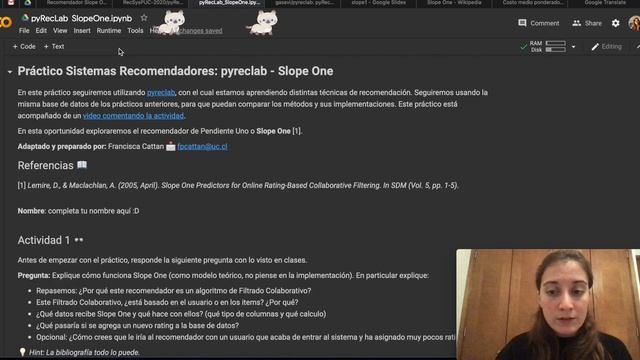Click the bullet '¿Qué datos recibe Slope One'
The image size is (640, 360).
(181, 314)
